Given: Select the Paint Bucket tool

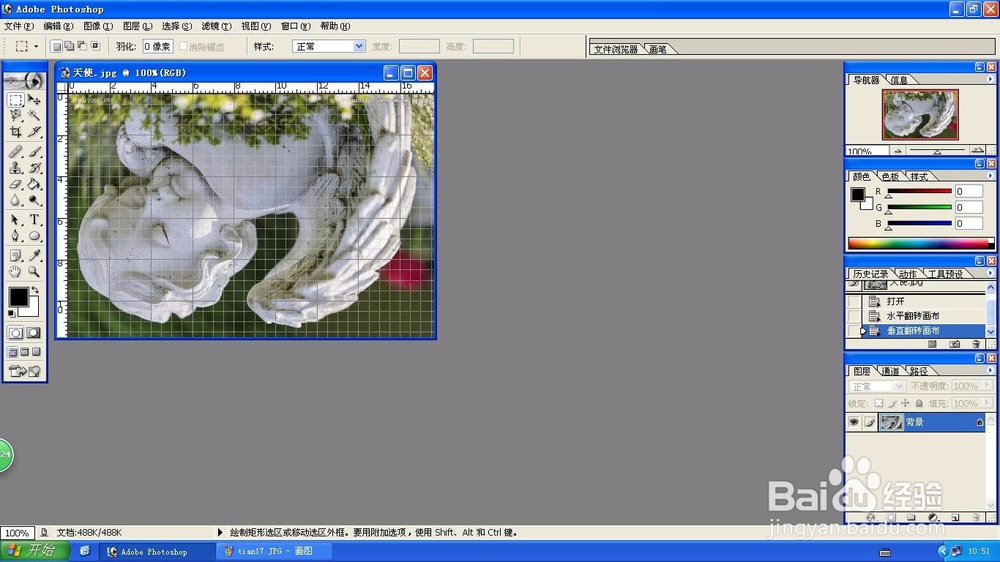Looking at the screenshot, I should (x=34, y=184).
